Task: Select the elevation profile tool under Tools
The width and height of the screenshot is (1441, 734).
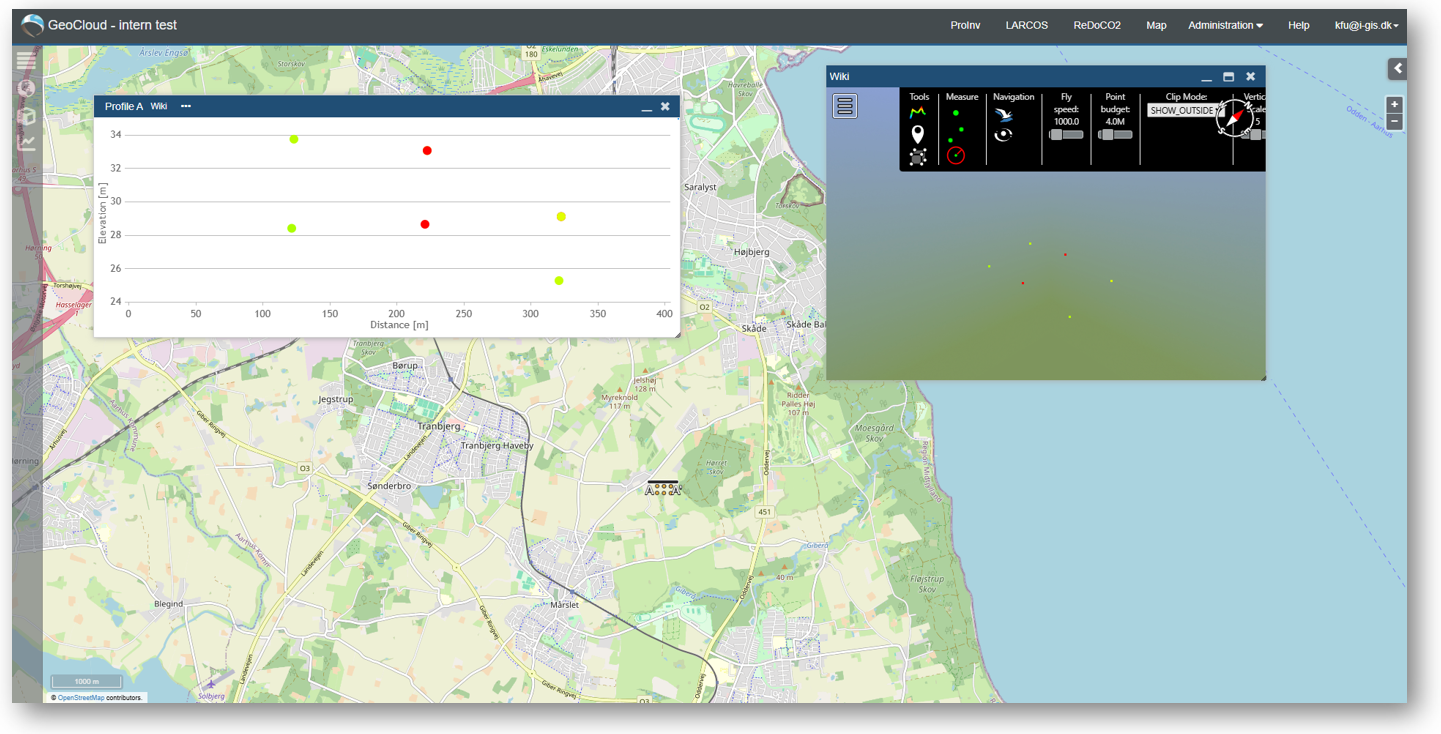Action: click(917, 113)
